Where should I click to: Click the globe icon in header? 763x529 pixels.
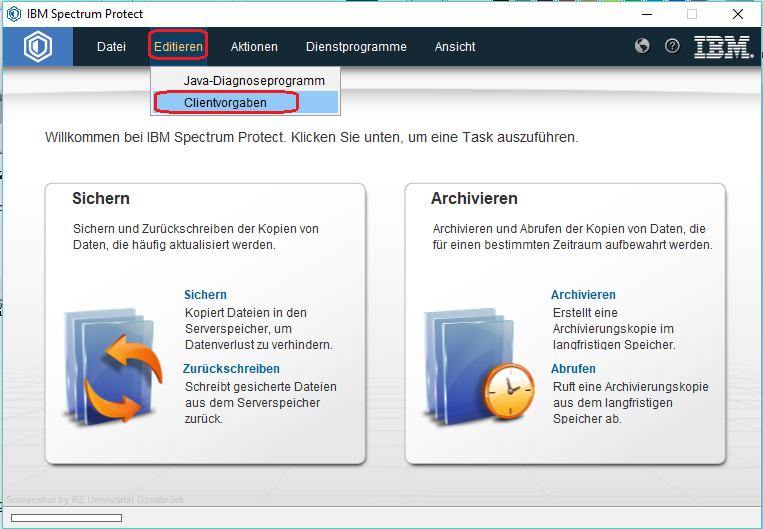pos(642,46)
